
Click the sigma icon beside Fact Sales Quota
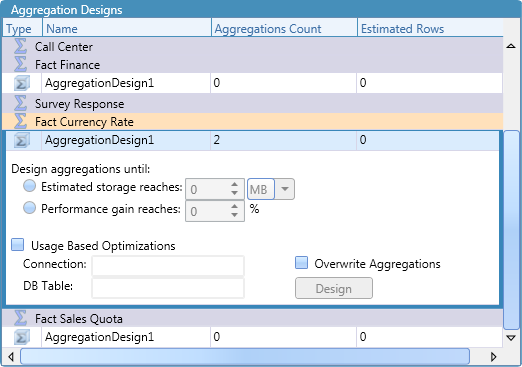coord(20,318)
